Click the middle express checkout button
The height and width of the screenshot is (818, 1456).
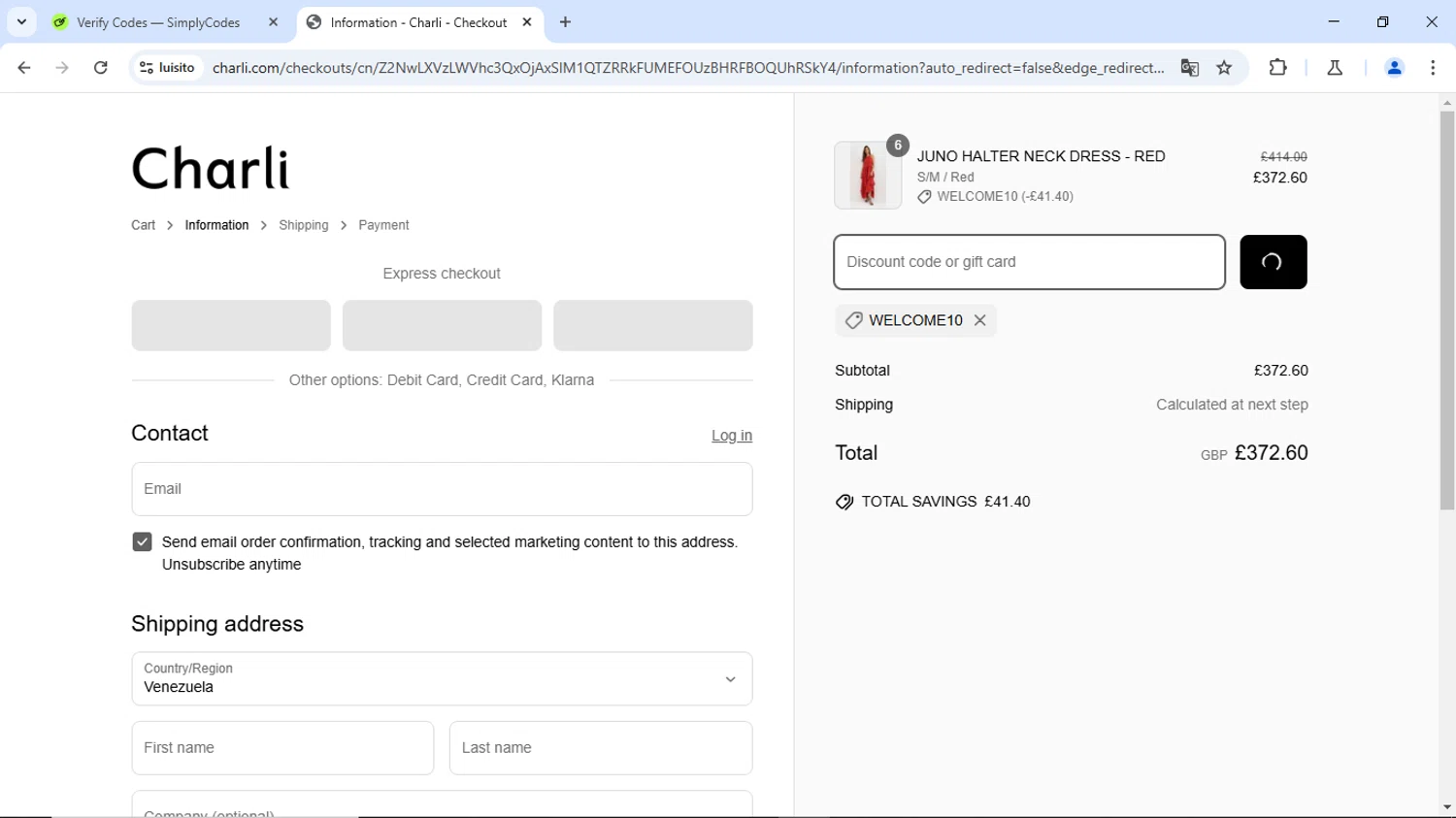(442, 325)
